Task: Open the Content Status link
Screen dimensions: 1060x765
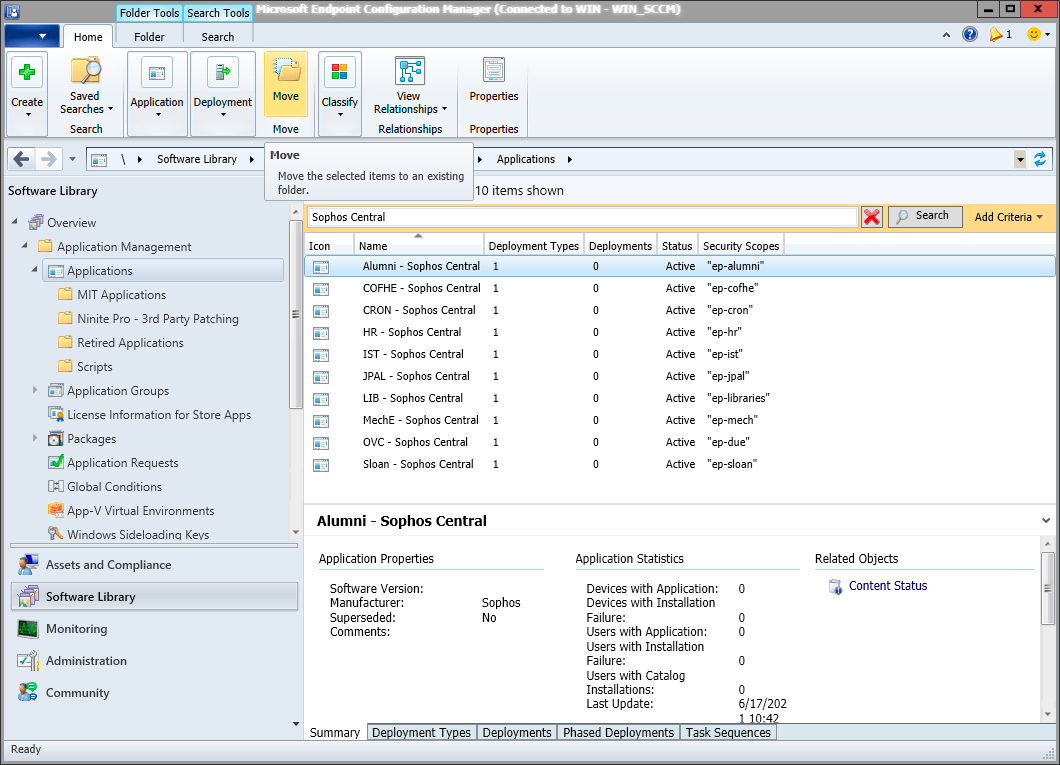Action: coord(888,586)
